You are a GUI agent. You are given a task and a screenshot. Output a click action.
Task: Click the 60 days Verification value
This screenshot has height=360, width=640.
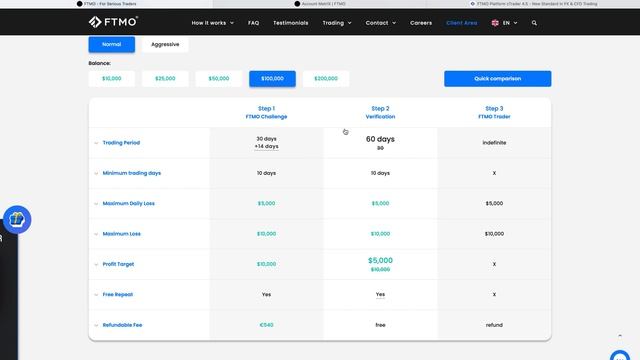click(x=380, y=139)
